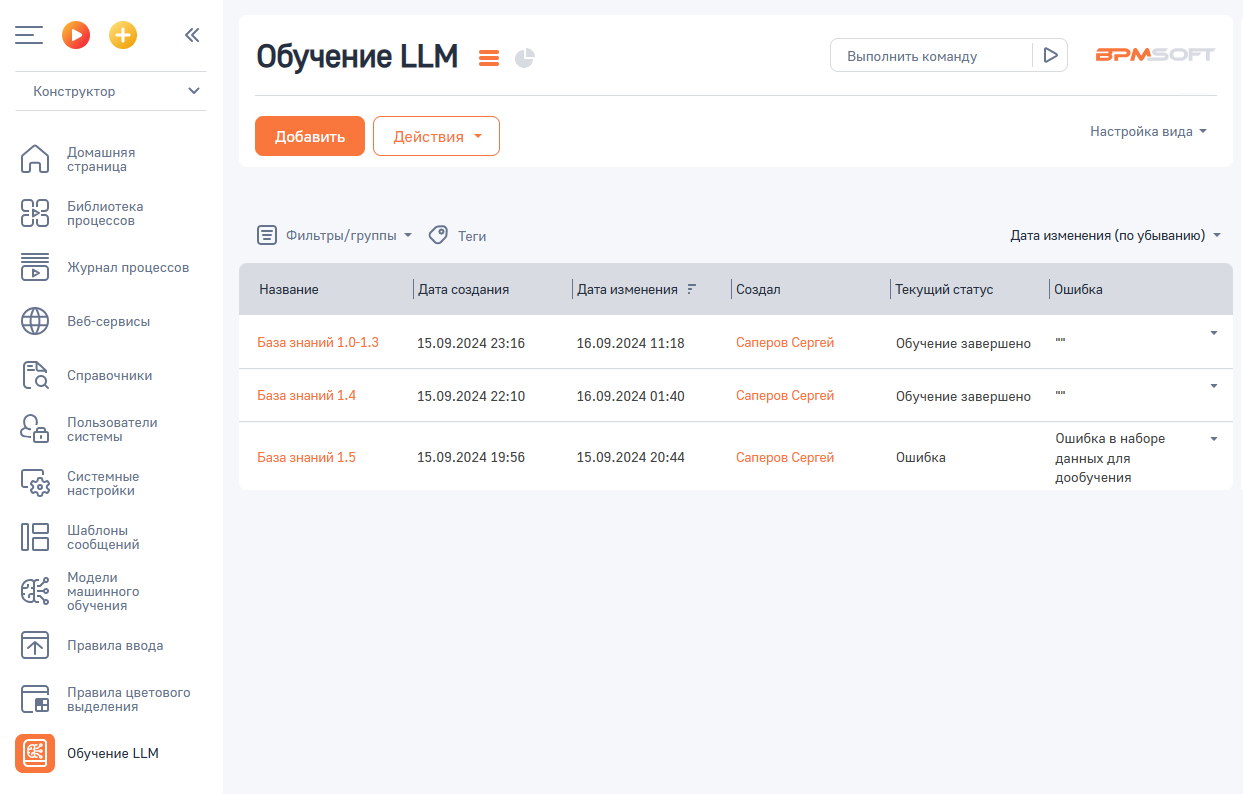Select Правила ввода menu item text
The image size is (1243, 794).
coord(115,645)
